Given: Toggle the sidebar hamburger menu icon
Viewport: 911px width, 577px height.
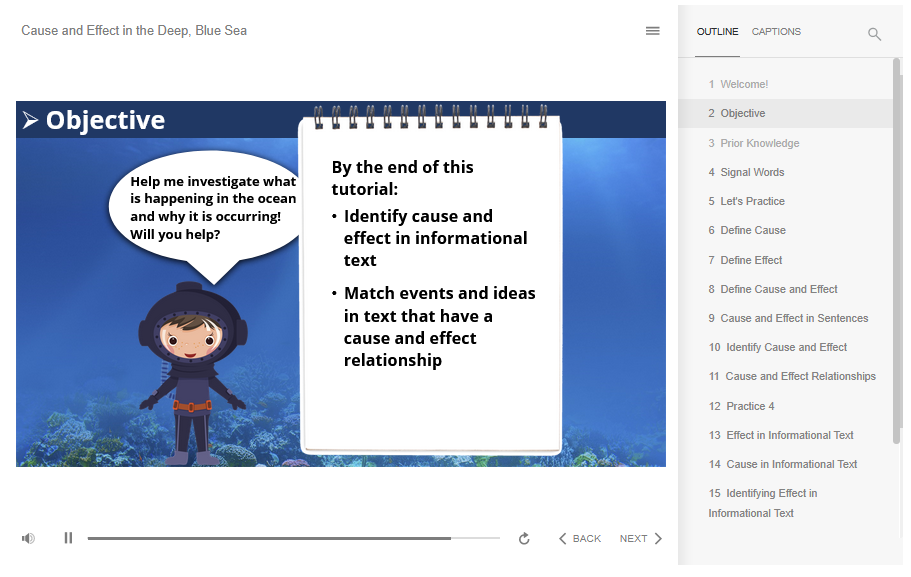Looking at the screenshot, I should tap(652, 31).
